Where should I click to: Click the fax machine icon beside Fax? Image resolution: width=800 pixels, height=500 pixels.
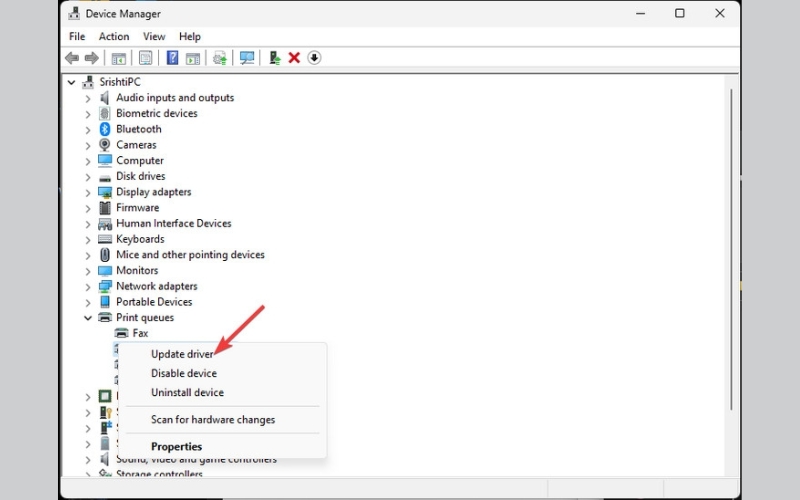(x=121, y=333)
